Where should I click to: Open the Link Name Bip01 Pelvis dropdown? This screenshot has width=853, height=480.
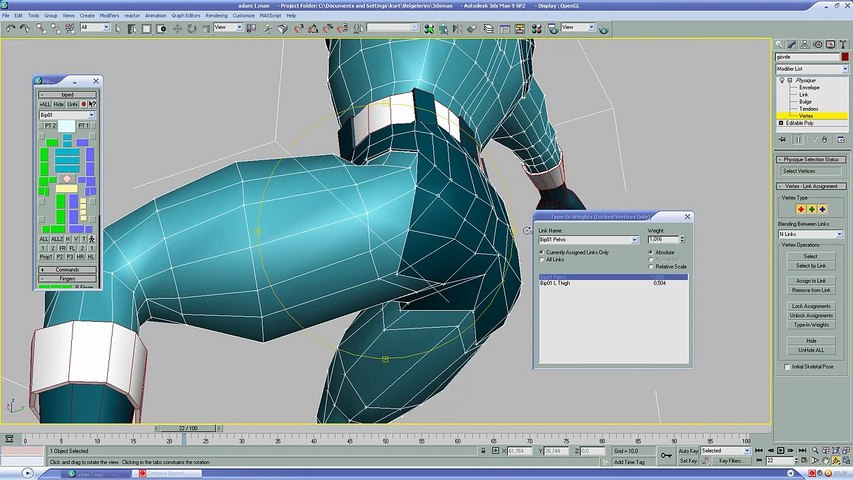point(634,240)
